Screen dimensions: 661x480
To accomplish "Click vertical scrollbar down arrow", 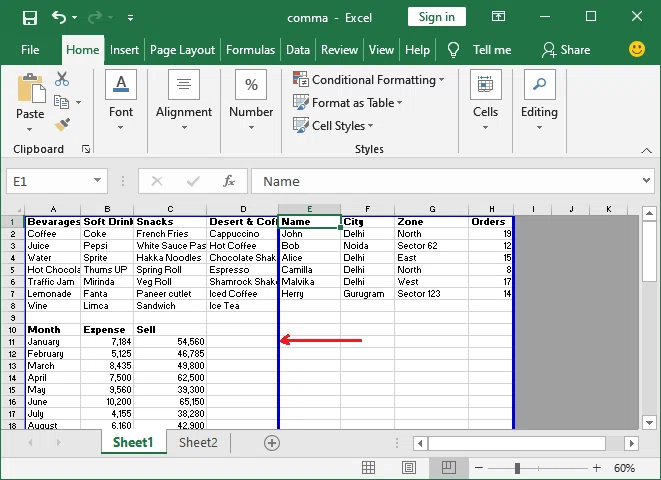I will [649, 422].
